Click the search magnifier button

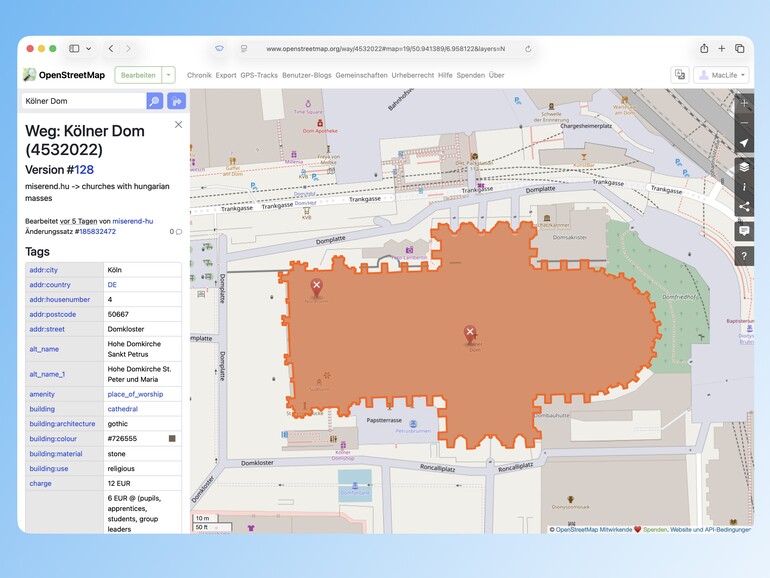(x=154, y=101)
